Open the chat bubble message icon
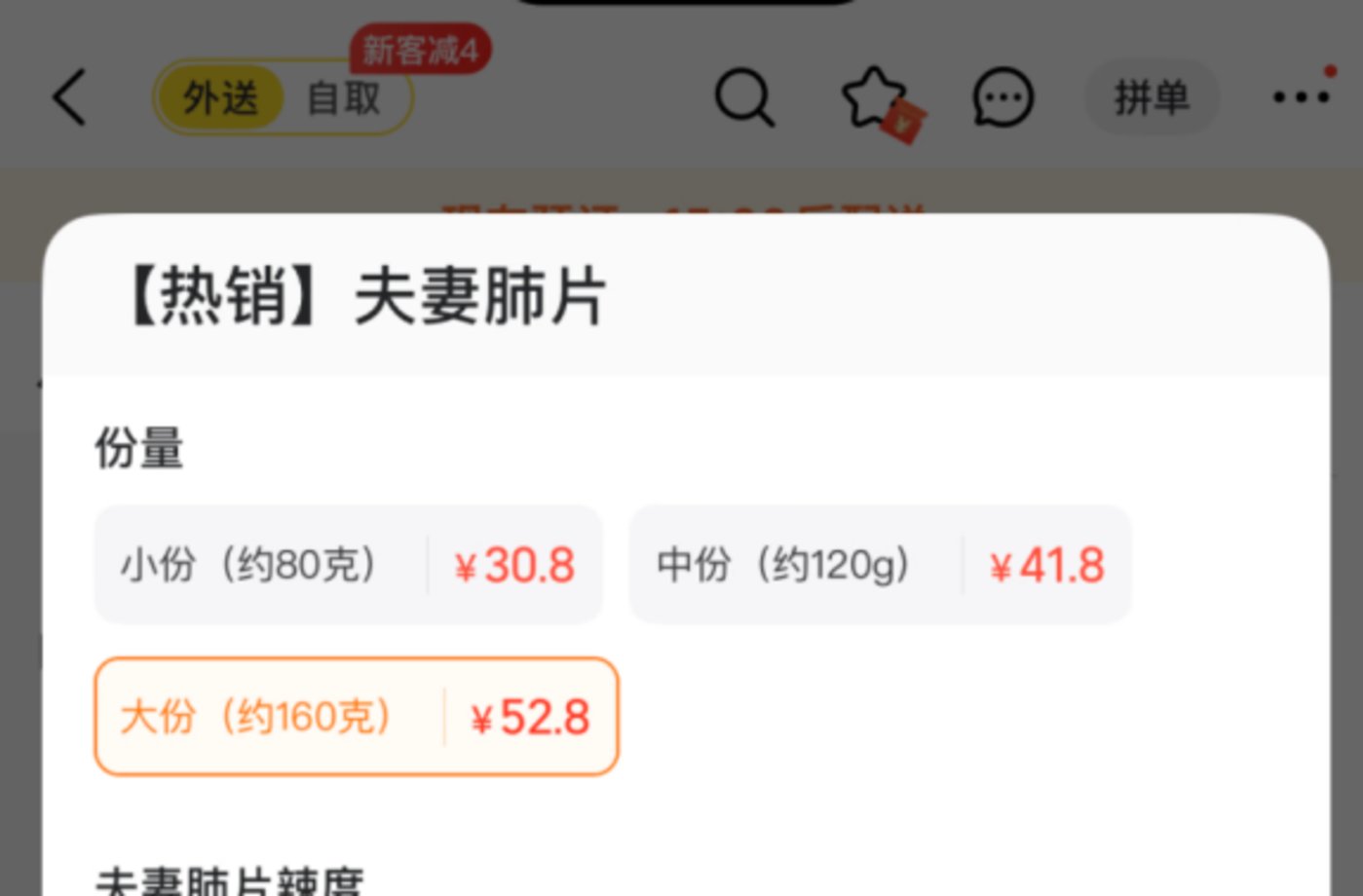Screen dimensions: 1363x896 coord(1003,97)
